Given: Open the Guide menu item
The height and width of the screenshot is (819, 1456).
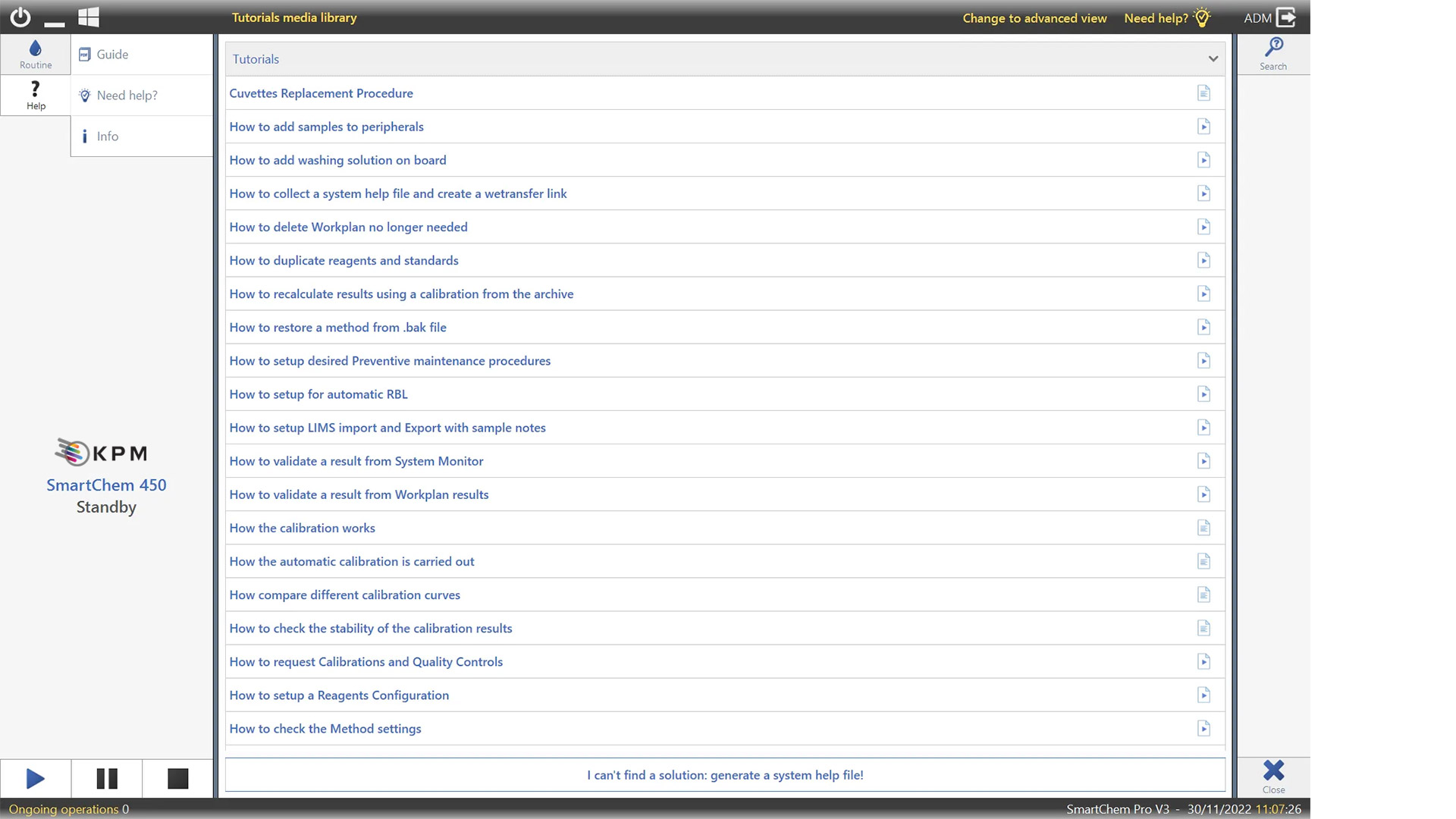Looking at the screenshot, I should tap(112, 55).
